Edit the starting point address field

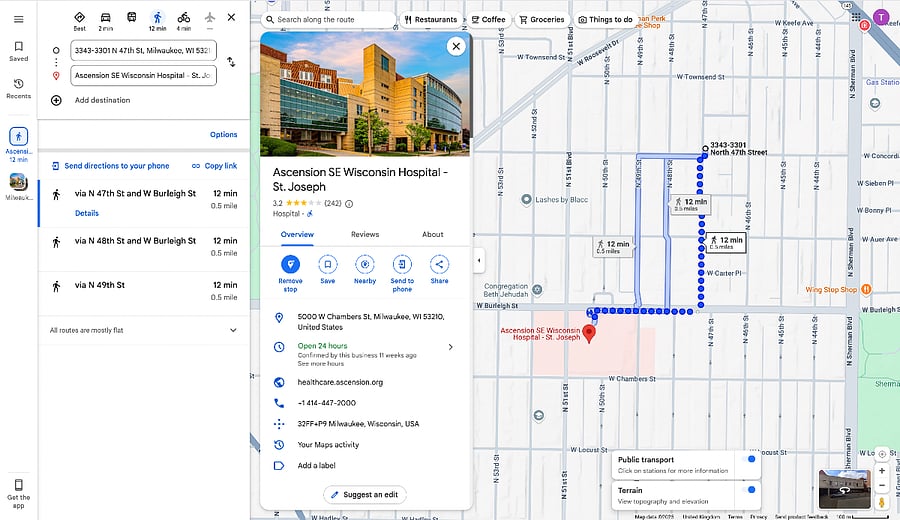(143, 51)
